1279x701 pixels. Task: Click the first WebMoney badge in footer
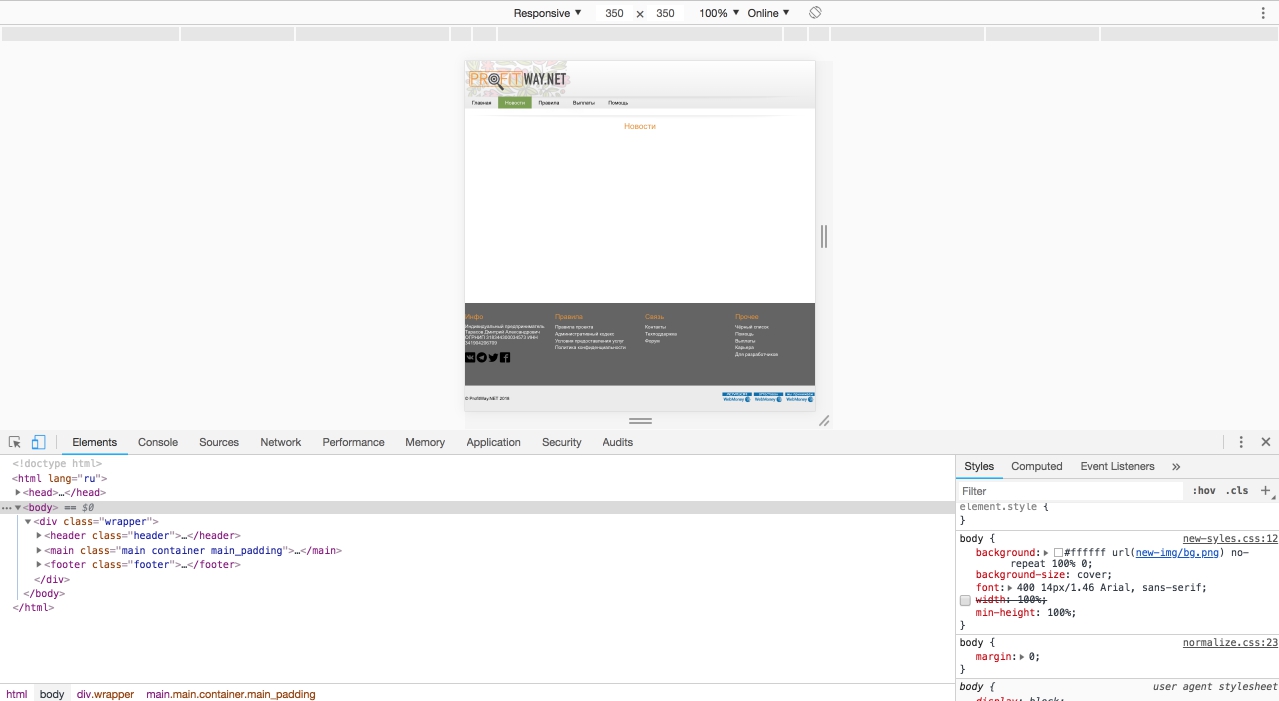[737, 397]
